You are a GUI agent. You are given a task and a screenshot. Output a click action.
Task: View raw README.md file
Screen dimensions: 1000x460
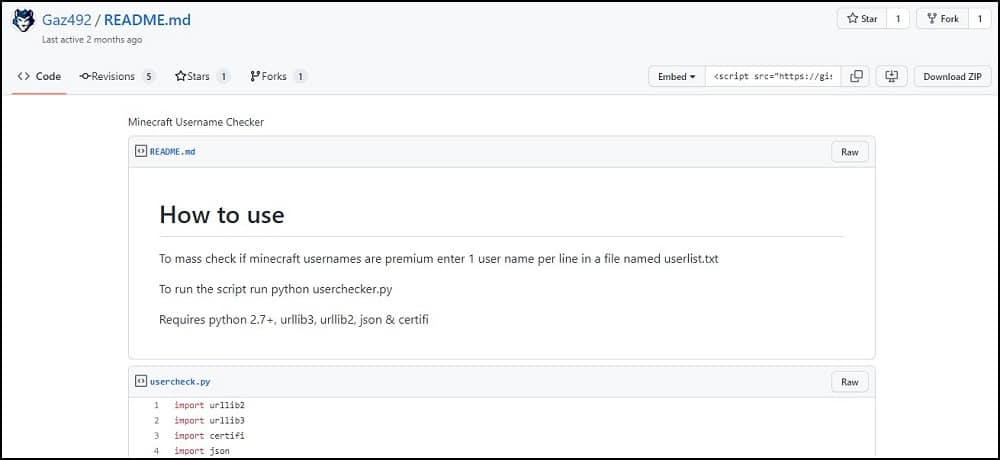pyautogui.click(x=849, y=152)
